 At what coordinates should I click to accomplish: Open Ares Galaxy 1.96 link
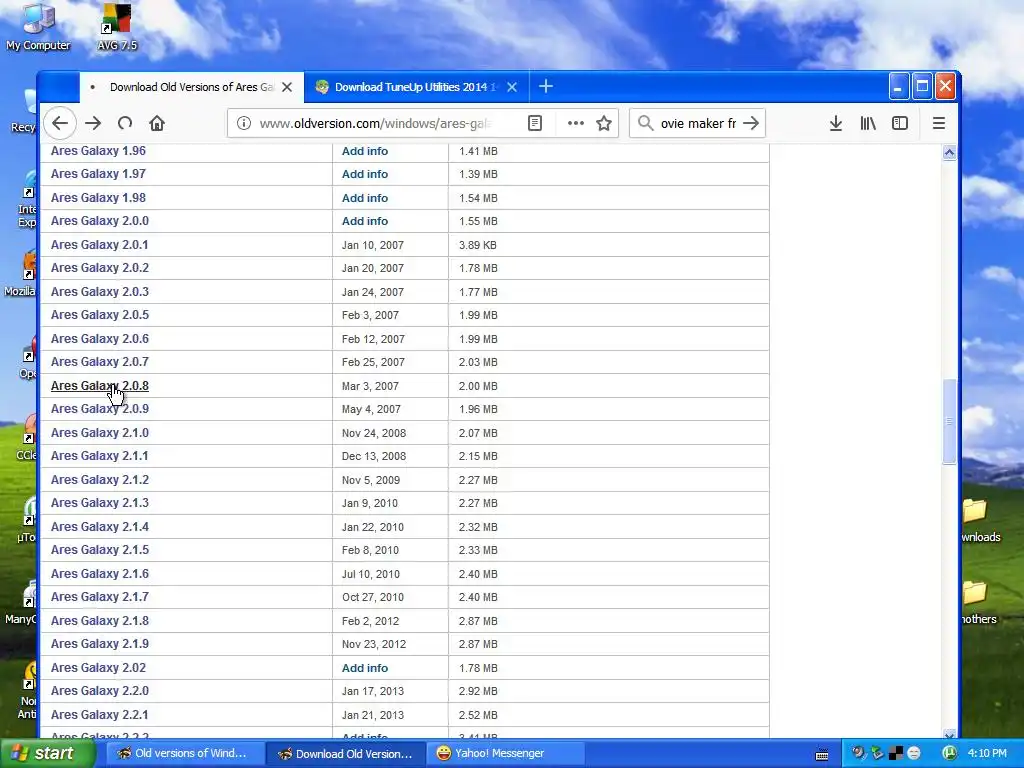(x=98, y=151)
